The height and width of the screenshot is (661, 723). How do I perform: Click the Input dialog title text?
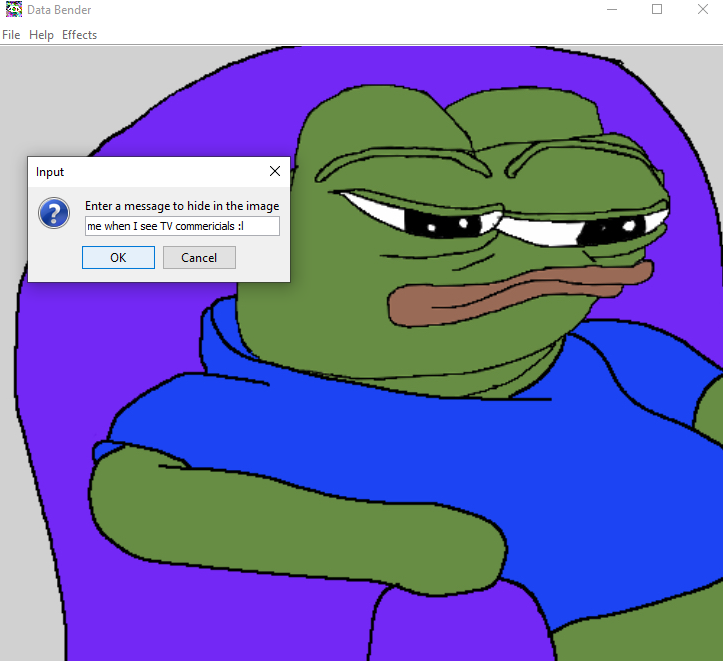coord(50,172)
